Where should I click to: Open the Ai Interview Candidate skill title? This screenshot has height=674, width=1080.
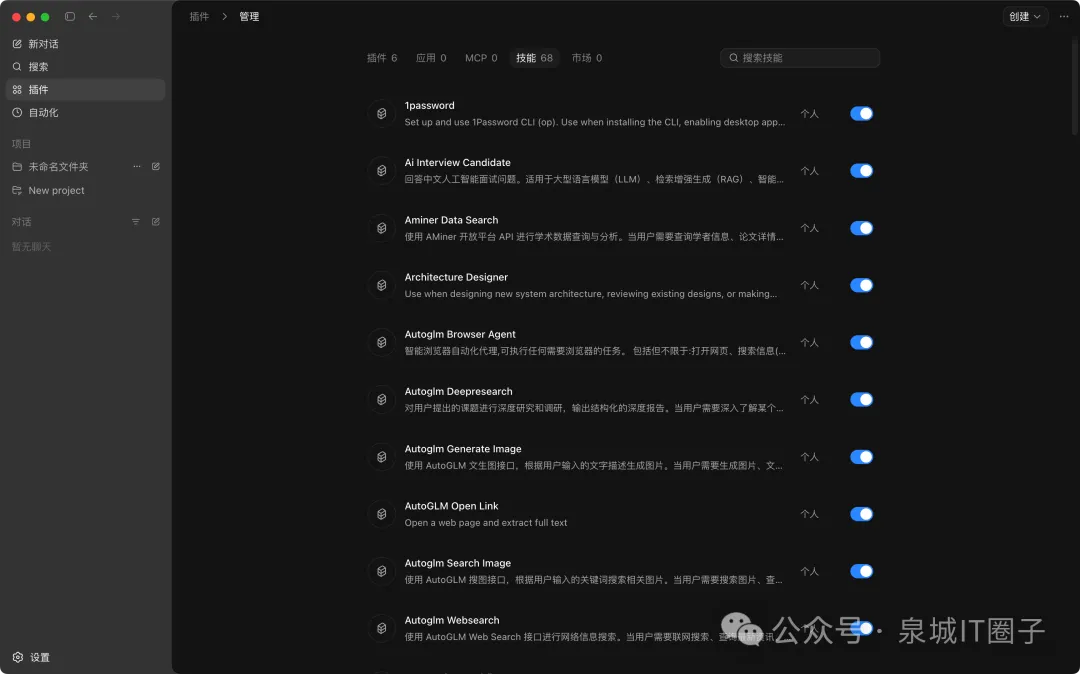457,162
